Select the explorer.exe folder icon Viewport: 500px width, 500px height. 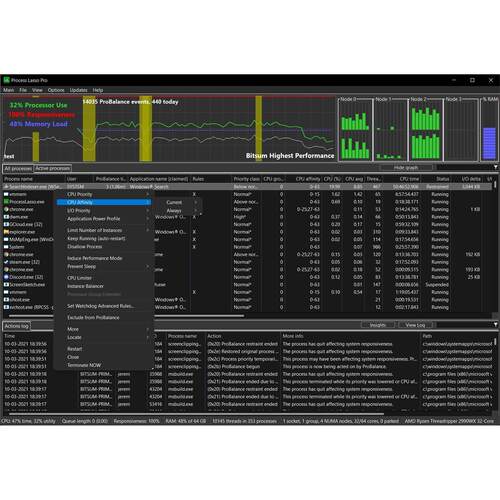pyautogui.click(x=6, y=232)
